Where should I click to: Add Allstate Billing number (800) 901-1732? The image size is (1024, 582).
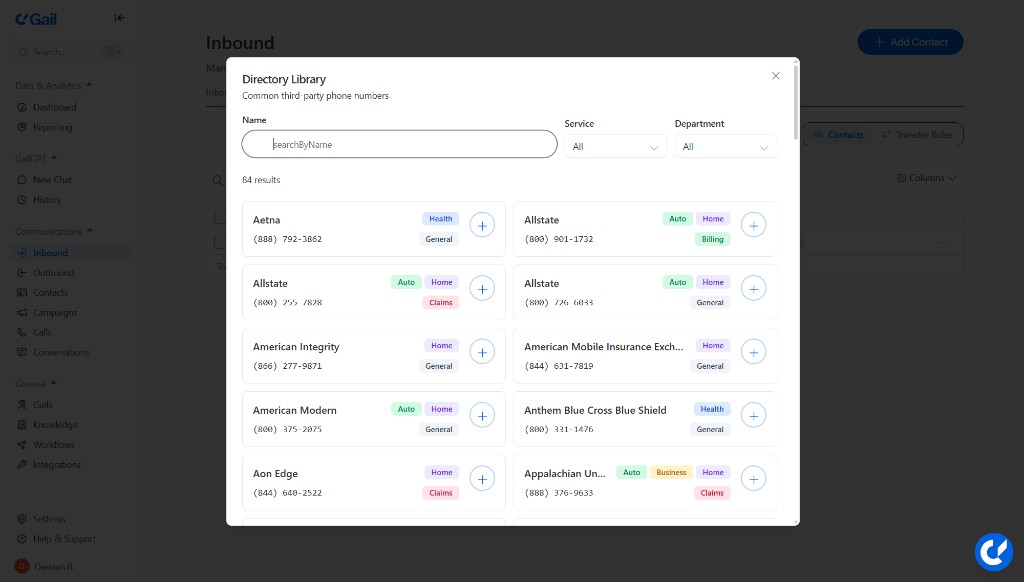pos(753,225)
